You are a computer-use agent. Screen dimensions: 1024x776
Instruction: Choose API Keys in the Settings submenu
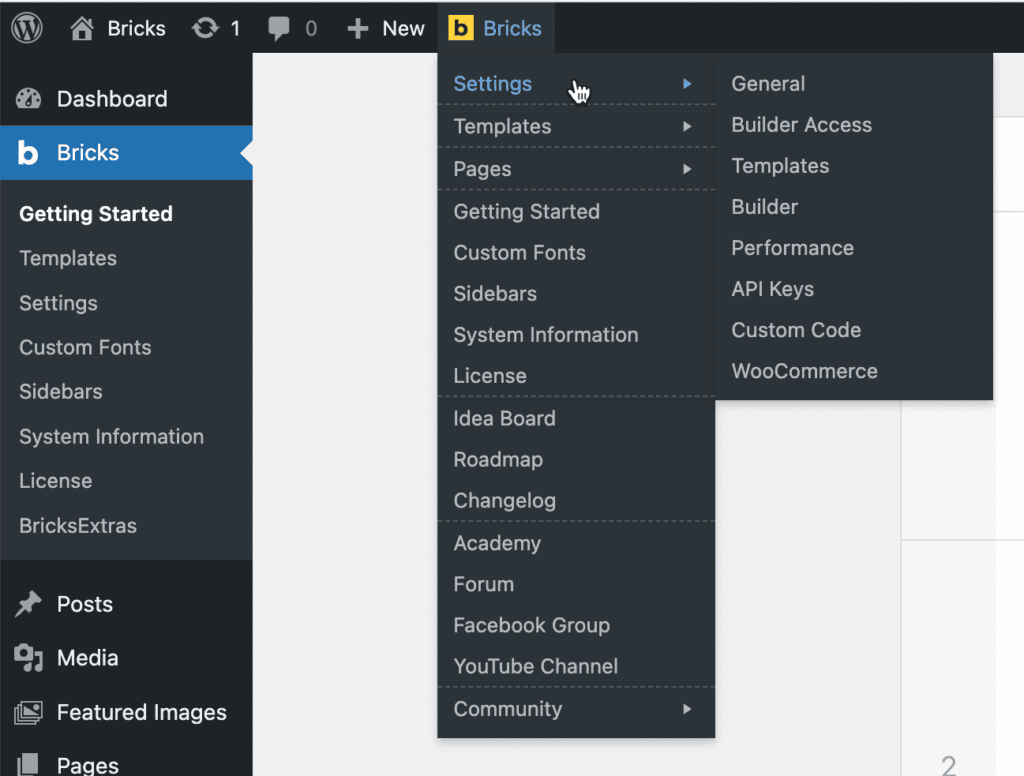coord(772,289)
